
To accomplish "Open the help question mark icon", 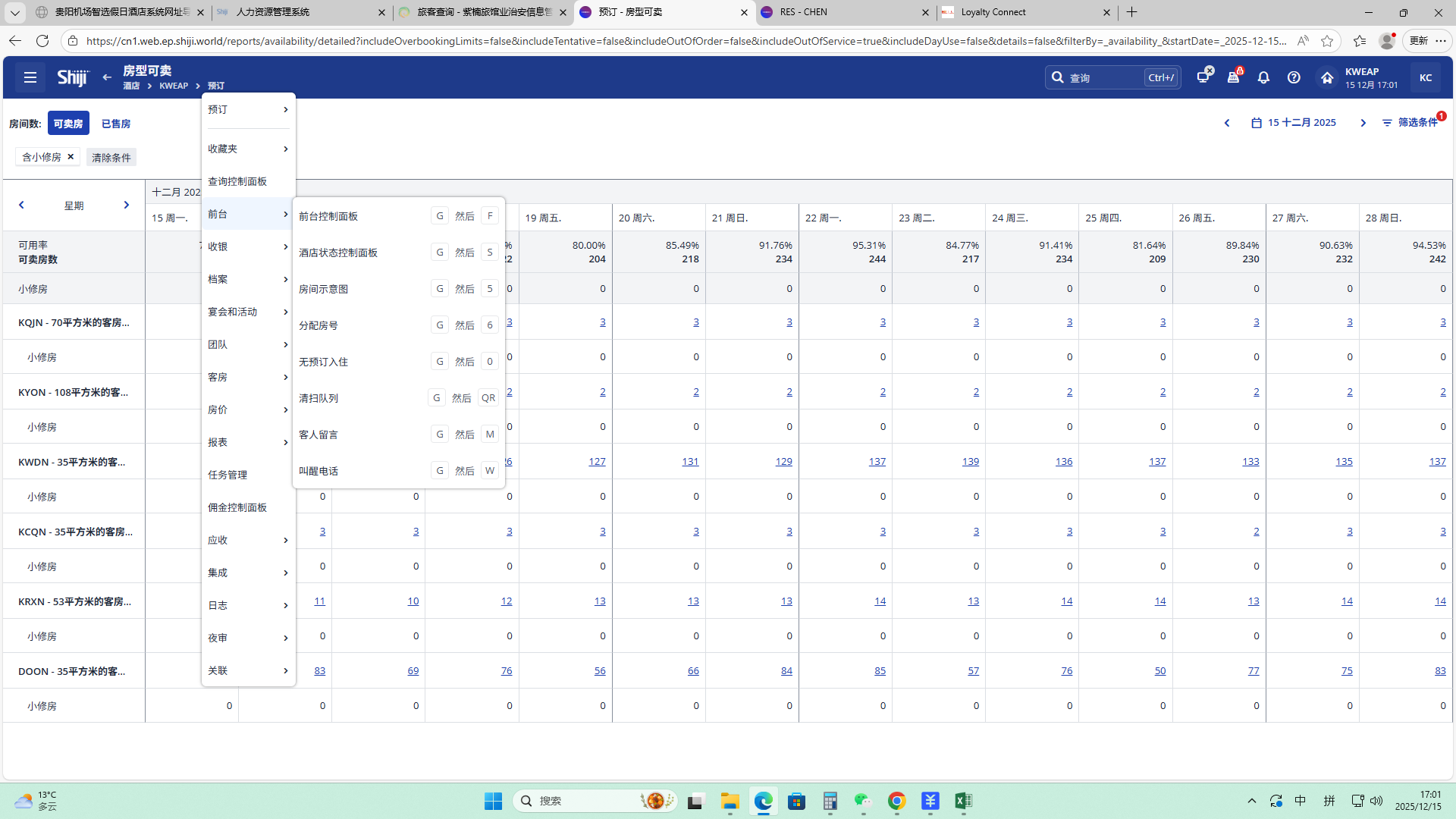I will click(x=1294, y=77).
